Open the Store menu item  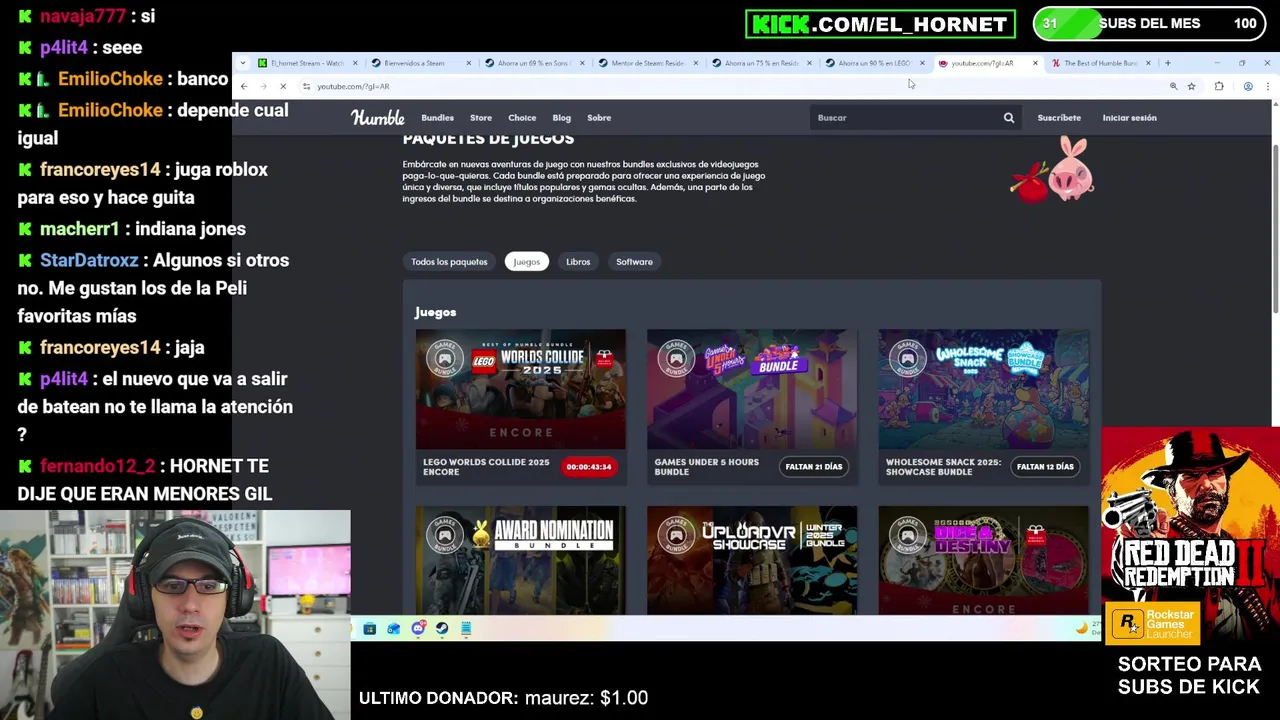[481, 118]
